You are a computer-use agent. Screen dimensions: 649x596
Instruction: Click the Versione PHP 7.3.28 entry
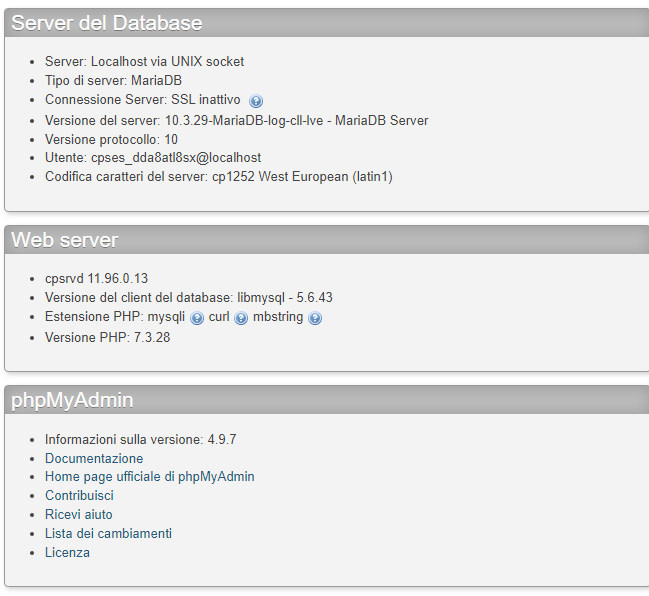point(108,337)
